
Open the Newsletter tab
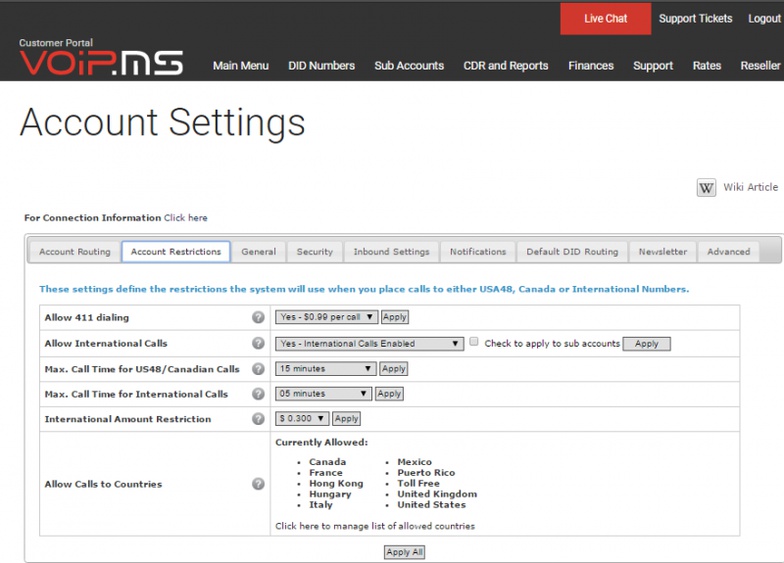point(663,252)
